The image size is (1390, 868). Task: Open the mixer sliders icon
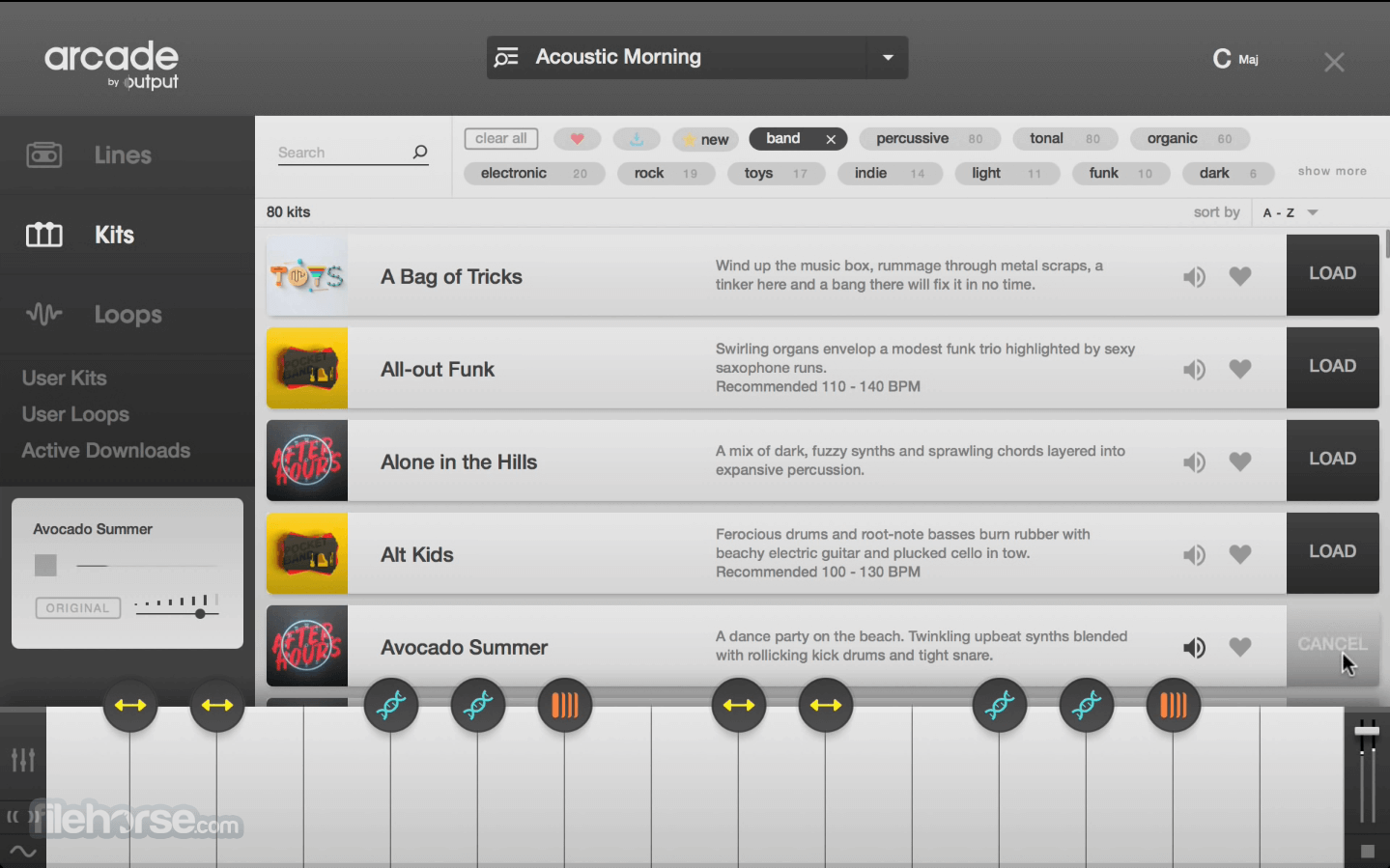point(23,760)
